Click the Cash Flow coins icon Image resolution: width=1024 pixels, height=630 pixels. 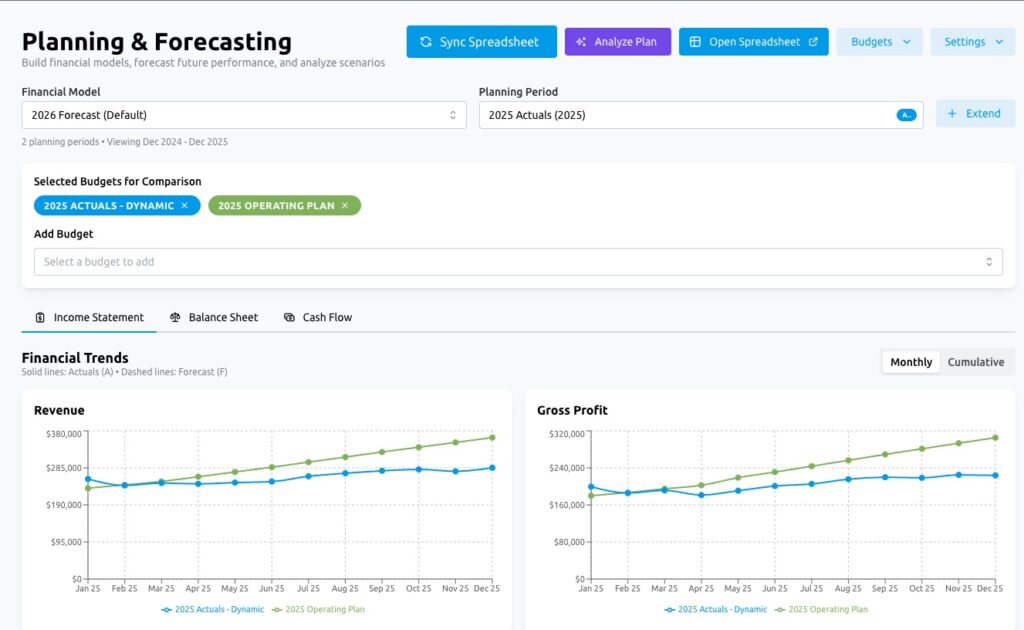(x=289, y=318)
